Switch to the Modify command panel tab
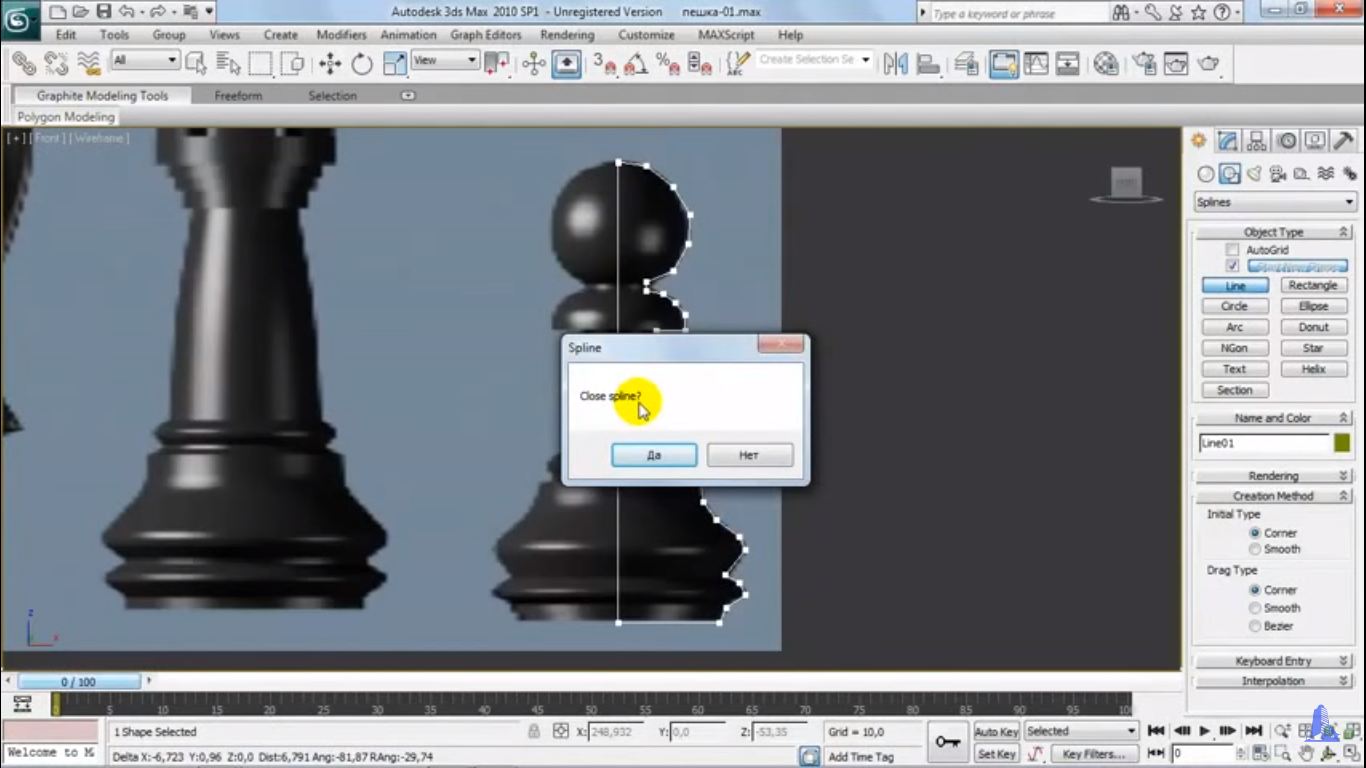Image resolution: width=1366 pixels, height=768 pixels. 1228,141
